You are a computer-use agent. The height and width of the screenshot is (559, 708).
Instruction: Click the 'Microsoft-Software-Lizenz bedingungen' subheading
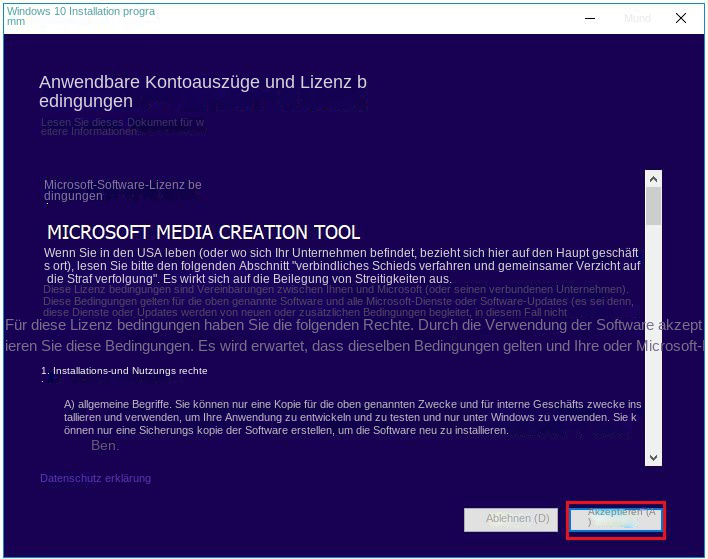[x=122, y=190]
